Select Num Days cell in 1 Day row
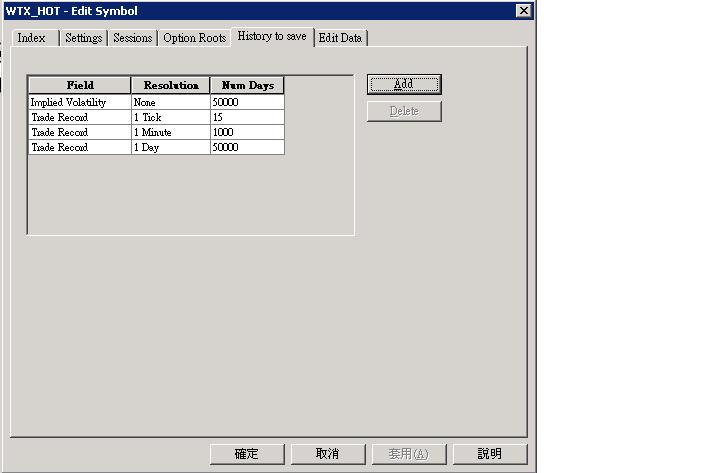 pyautogui.click(x=248, y=147)
